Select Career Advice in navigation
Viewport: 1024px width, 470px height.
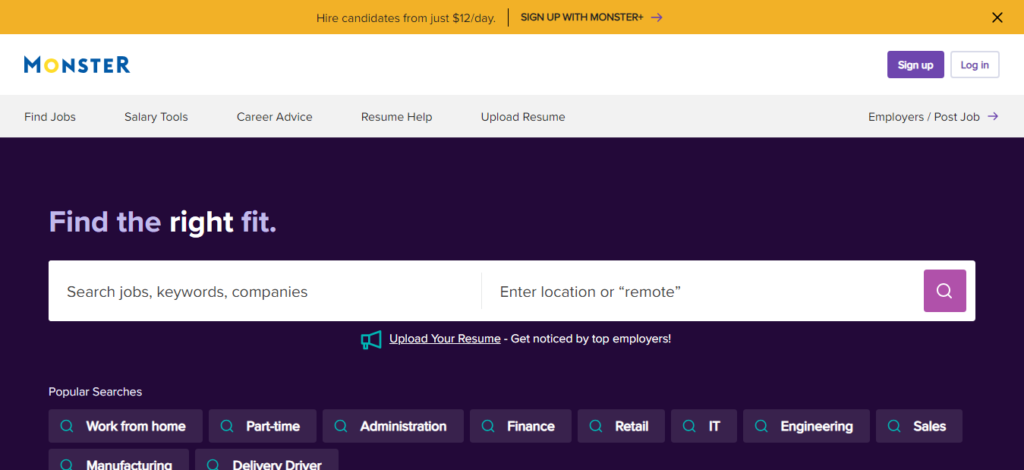(274, 117)
